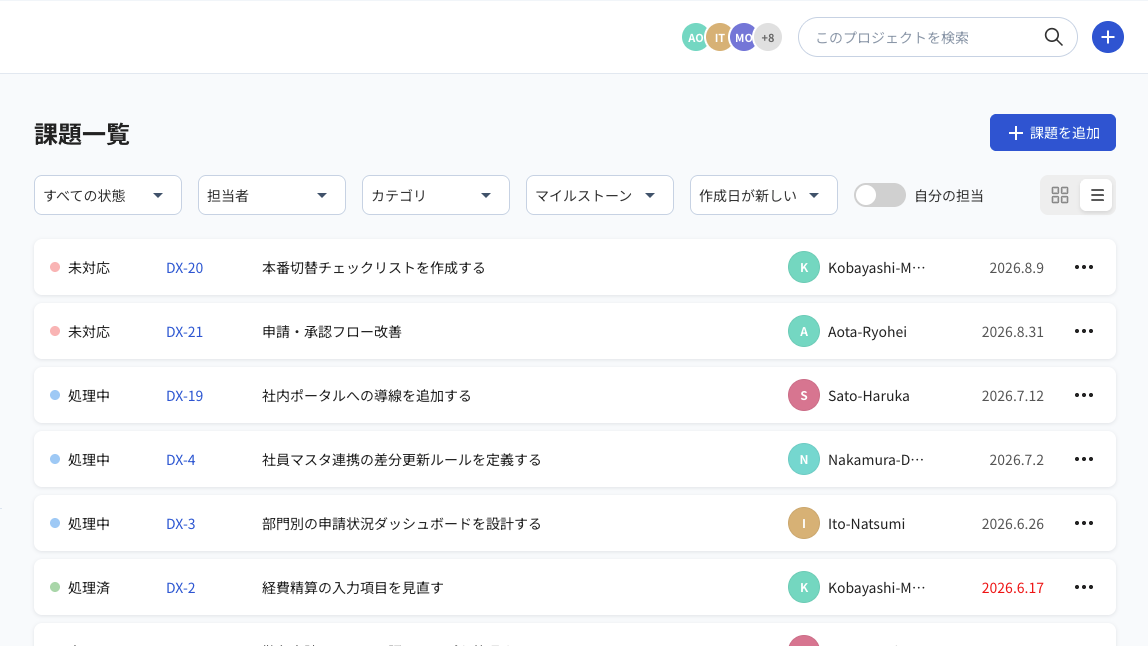Click the red overdue date 2026.6.17

pyautogui.click(x=1013, y=588)
